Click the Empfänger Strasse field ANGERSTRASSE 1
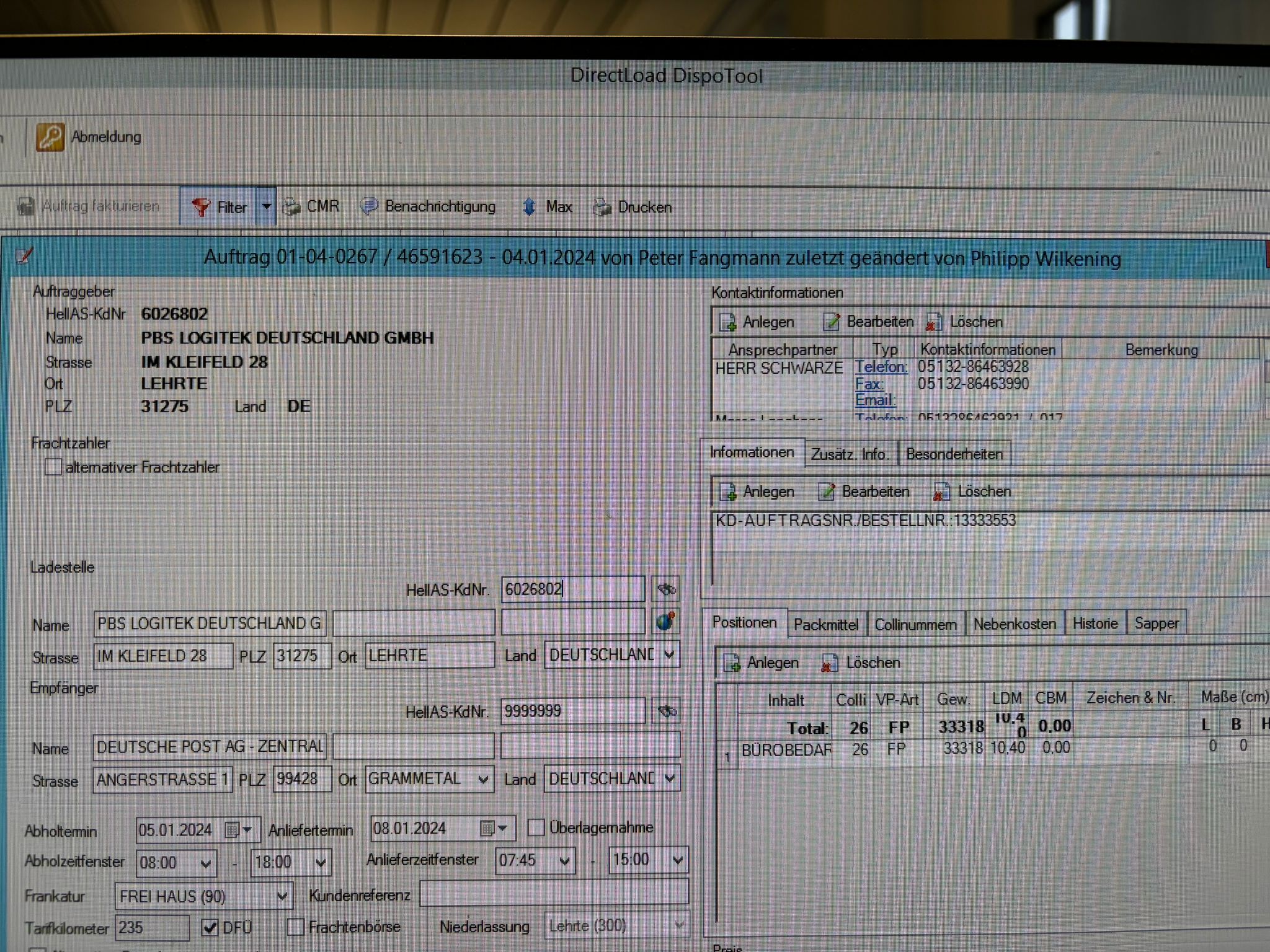The image size is (1270, 952). point(163,780)
